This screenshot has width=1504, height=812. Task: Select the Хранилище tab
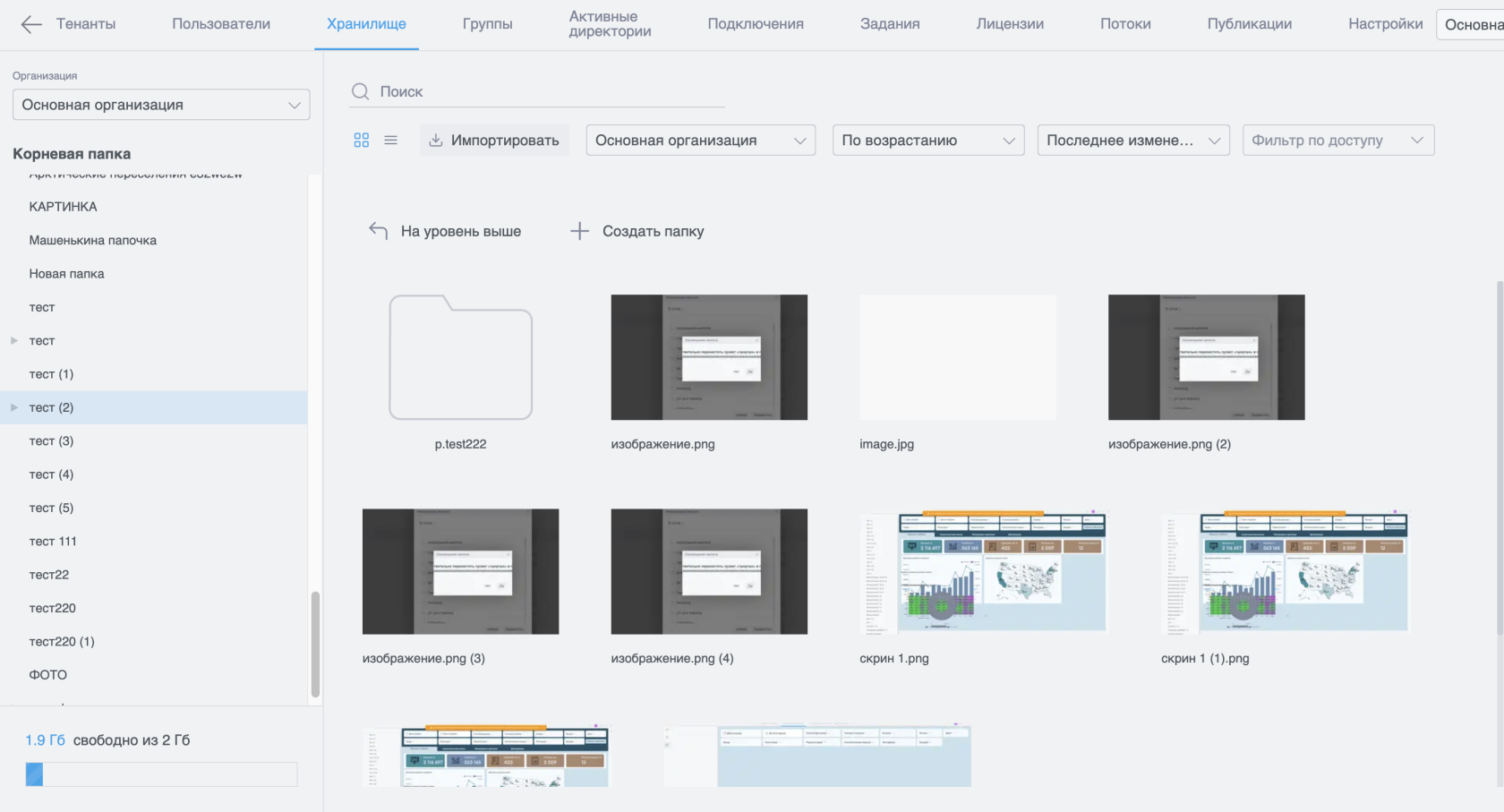[x=366, y=24]
